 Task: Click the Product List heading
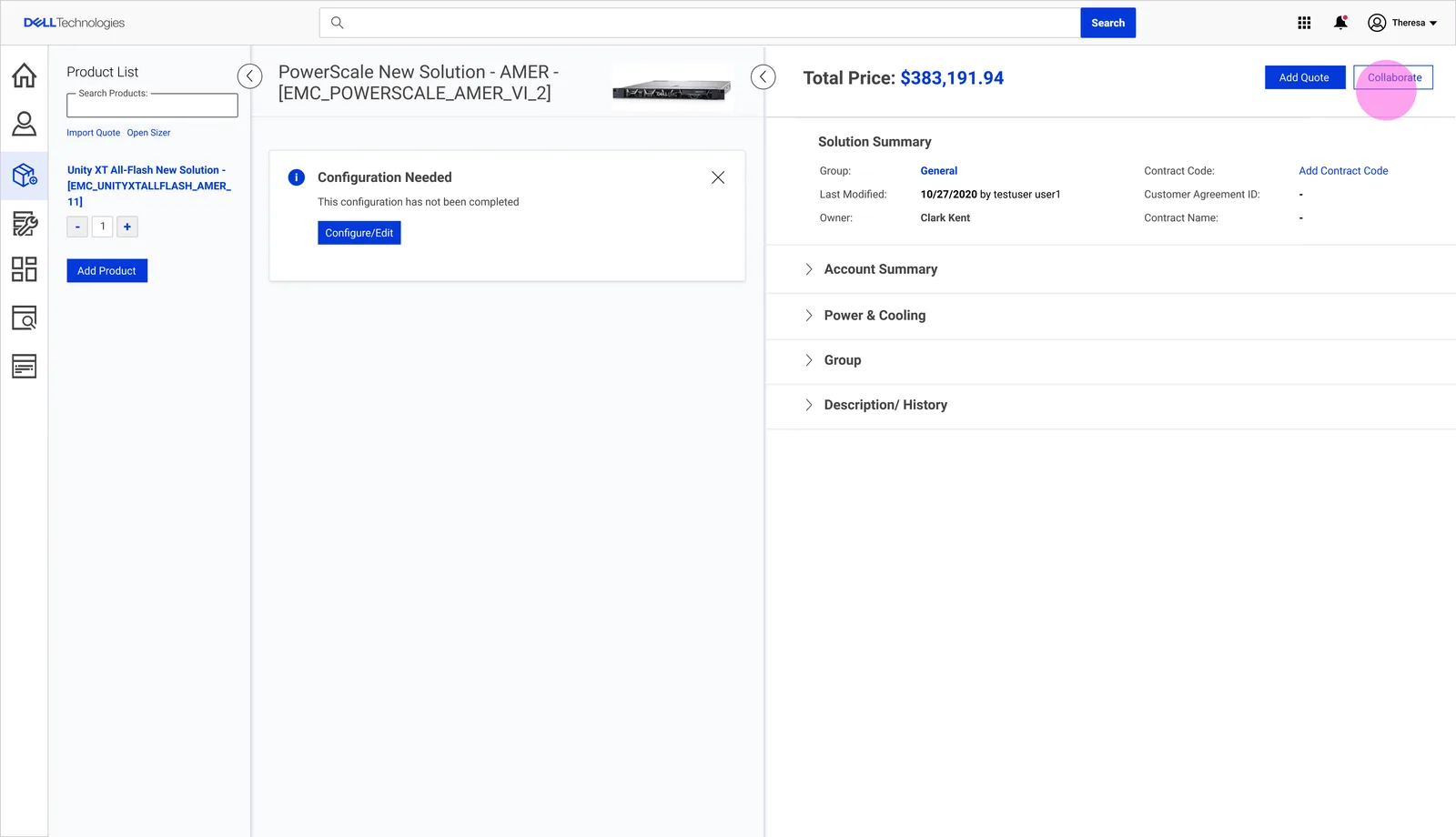(103, 72)
